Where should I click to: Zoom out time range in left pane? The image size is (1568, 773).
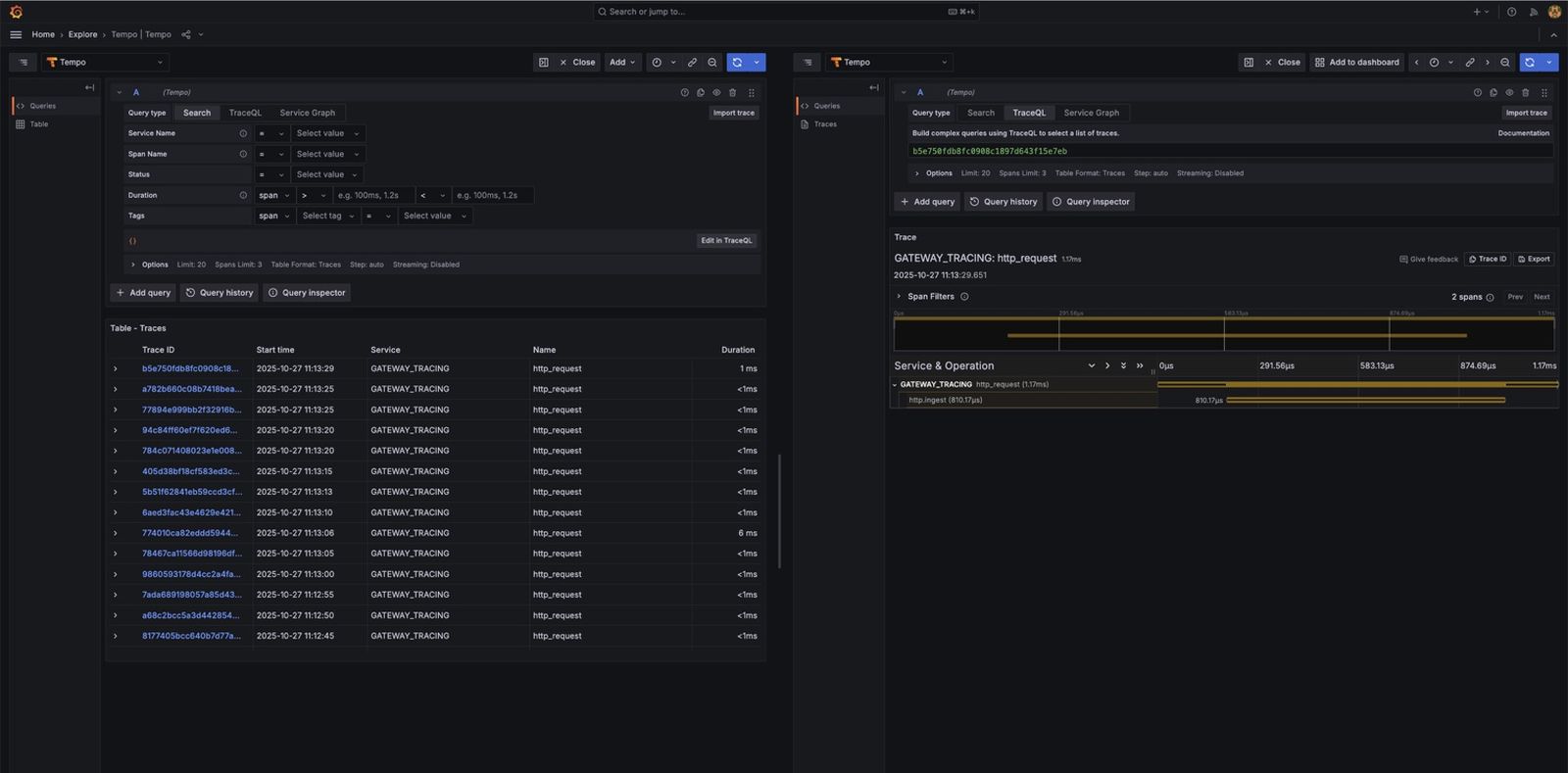pyautogui.click(x=712, y=62)
